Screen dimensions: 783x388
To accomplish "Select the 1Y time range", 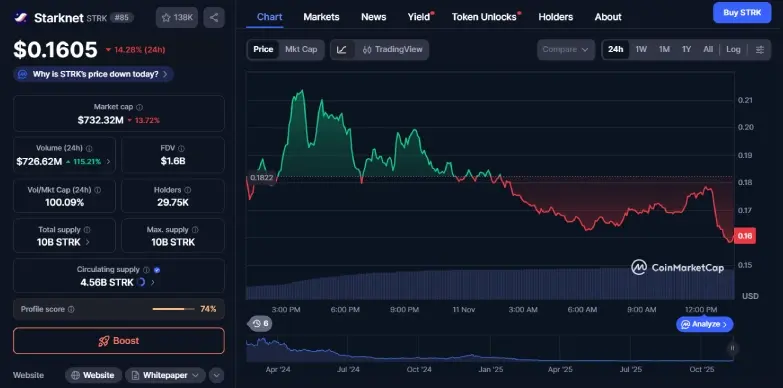I will coord(687,49).
